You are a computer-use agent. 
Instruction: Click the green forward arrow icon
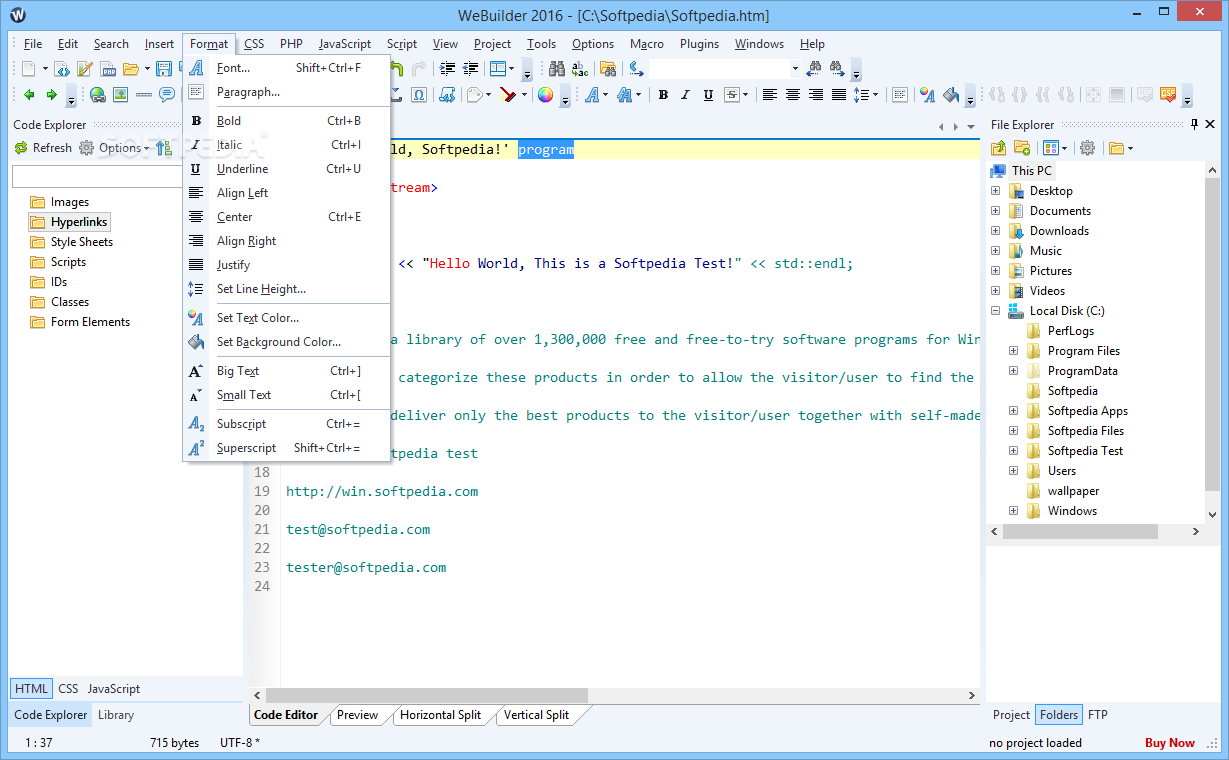tap(51, 95)
